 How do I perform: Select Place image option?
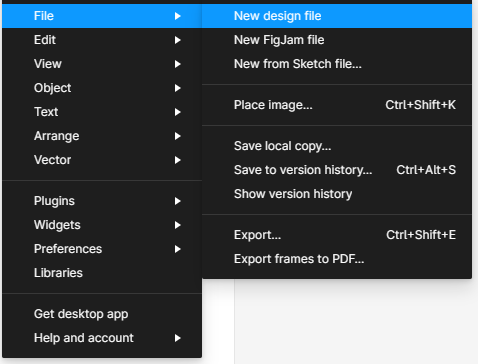click(x=337, y=105)
